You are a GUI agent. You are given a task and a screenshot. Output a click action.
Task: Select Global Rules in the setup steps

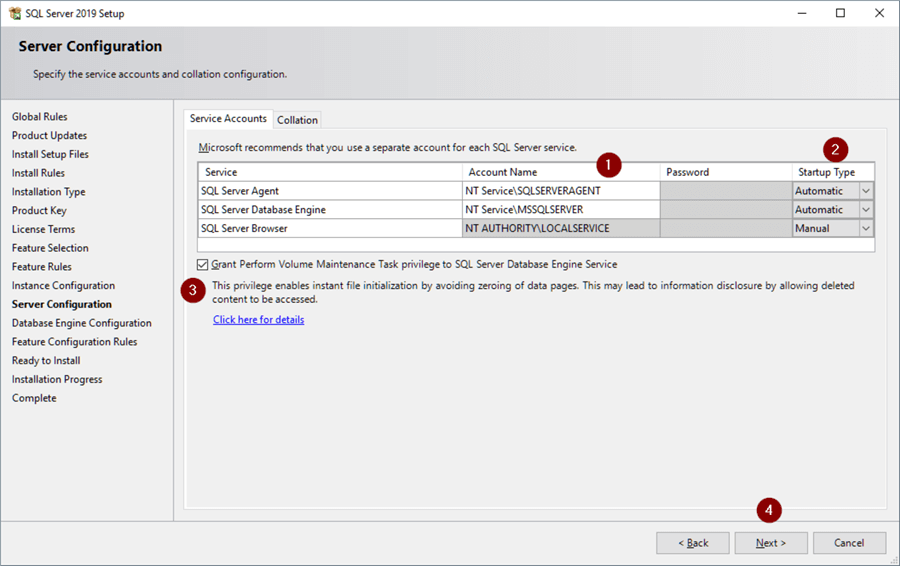(40, 117)
